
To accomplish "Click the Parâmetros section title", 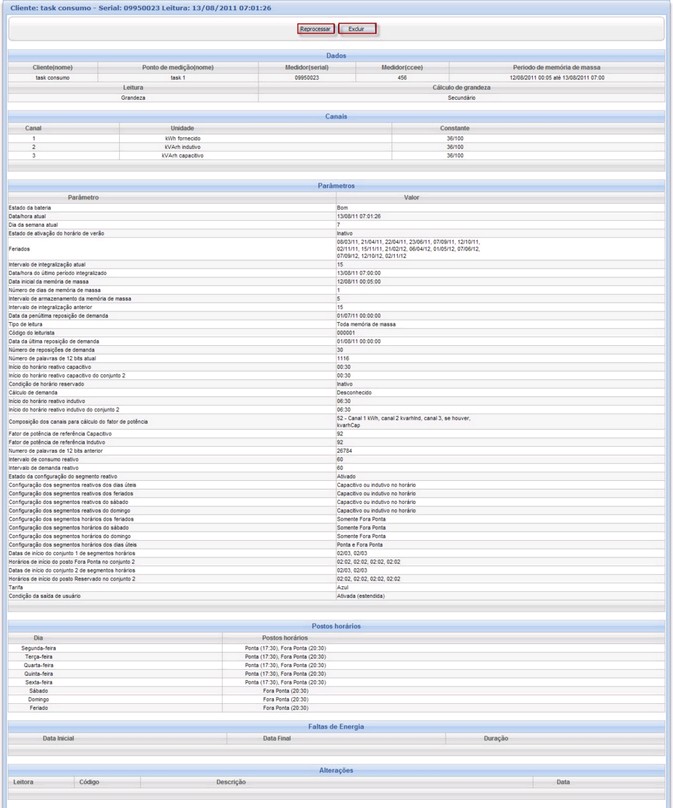I will (x=336, y=186).
